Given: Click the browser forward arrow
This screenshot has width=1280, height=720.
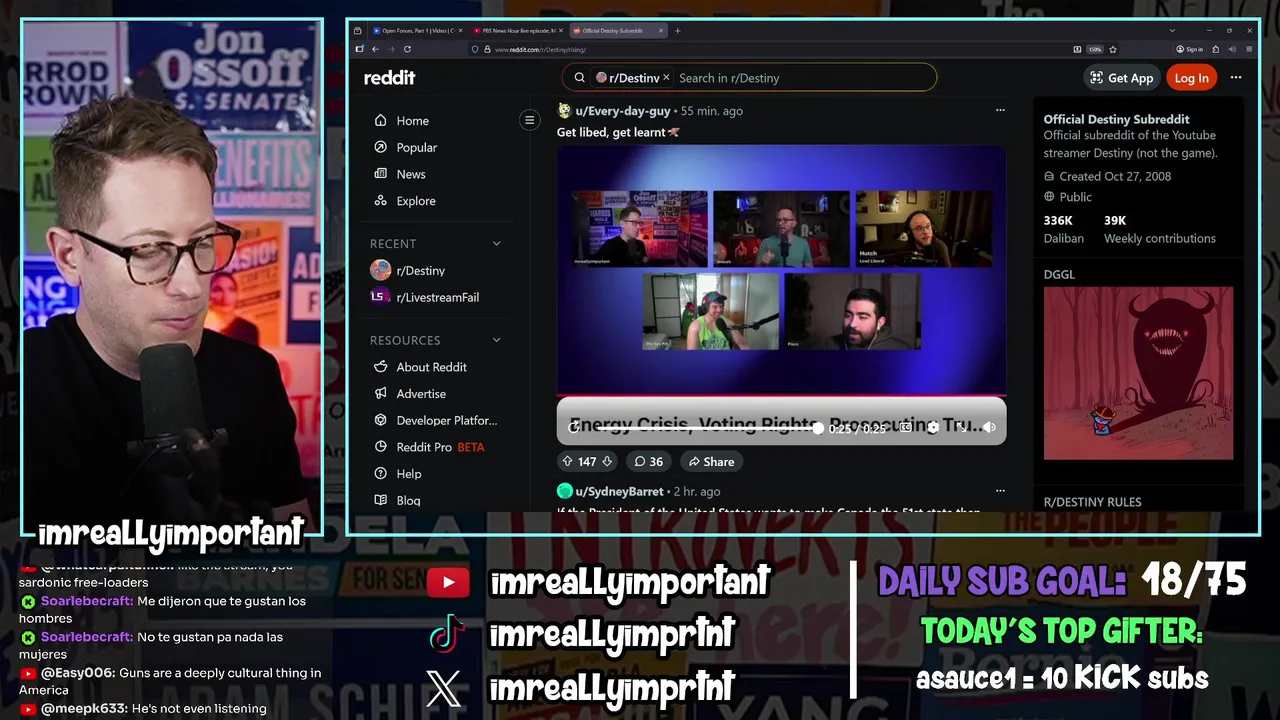Looking at the screenshot, I should 391,49.
